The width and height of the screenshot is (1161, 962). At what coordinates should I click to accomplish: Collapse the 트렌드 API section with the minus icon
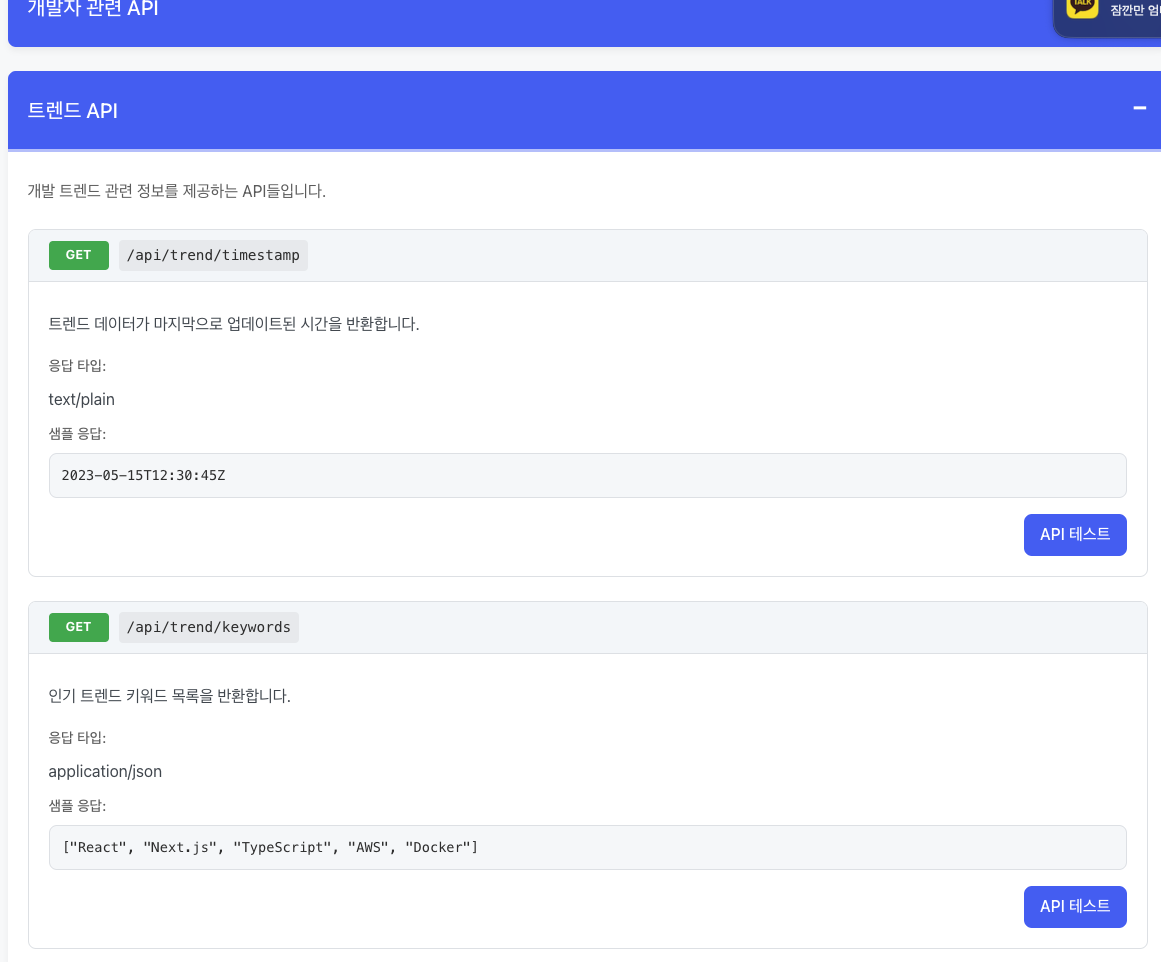pos(1139,107)
